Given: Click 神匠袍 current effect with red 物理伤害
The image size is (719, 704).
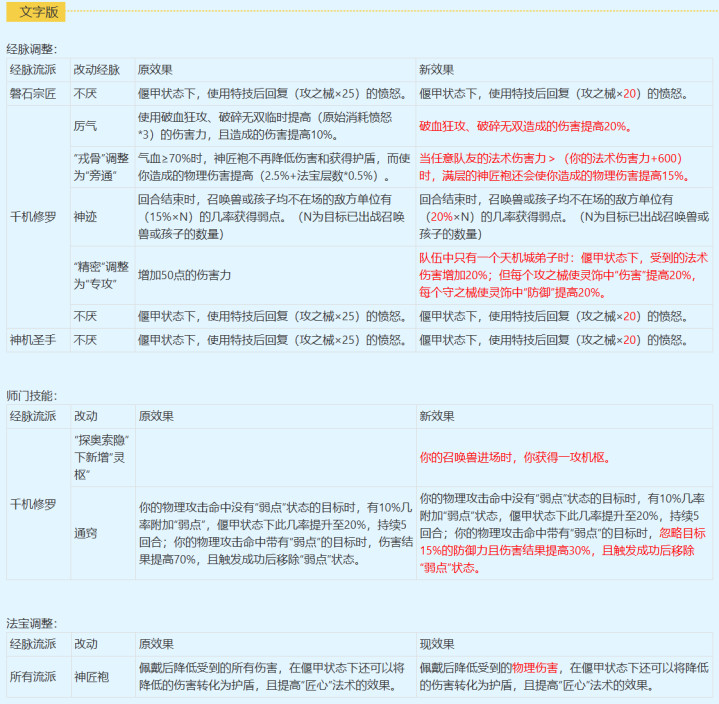Looking at the screenshot, I should tap(564, 676).
